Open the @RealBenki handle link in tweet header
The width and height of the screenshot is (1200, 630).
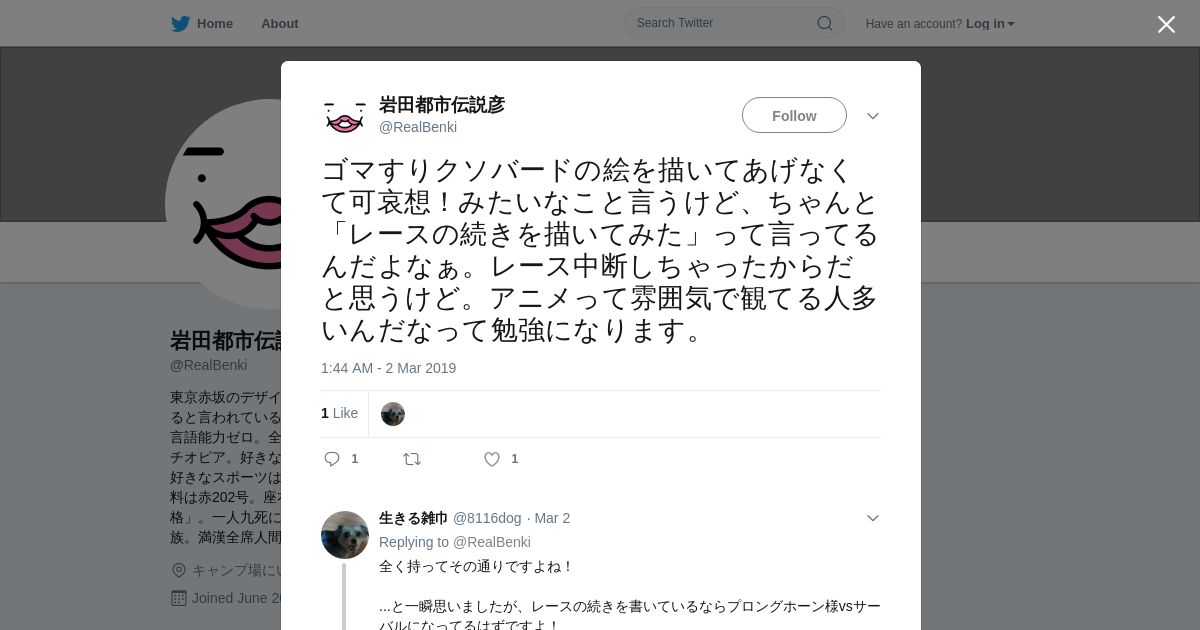coord(418,127)
